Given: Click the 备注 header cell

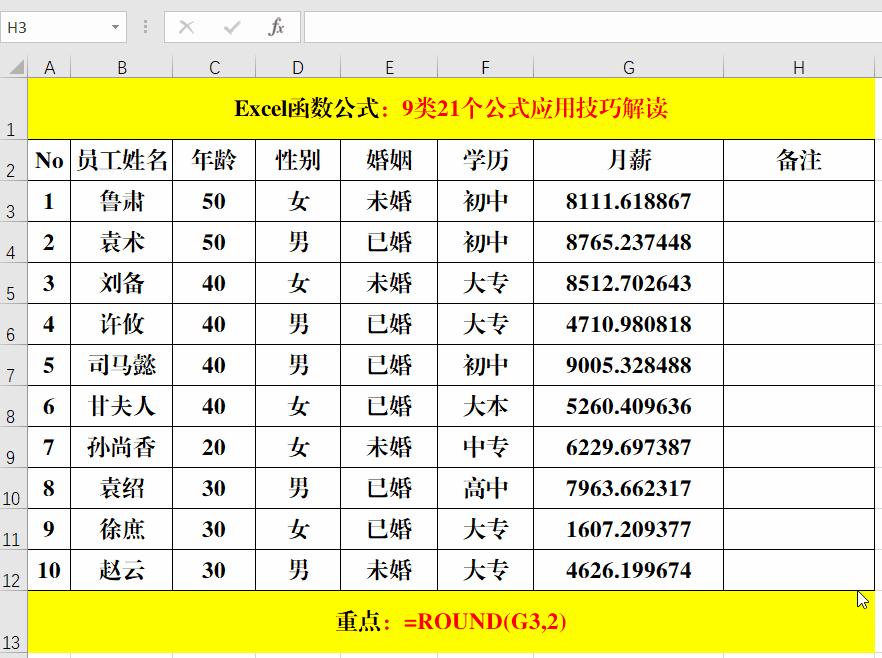Looking at the screenshot, I should (798, 160).
